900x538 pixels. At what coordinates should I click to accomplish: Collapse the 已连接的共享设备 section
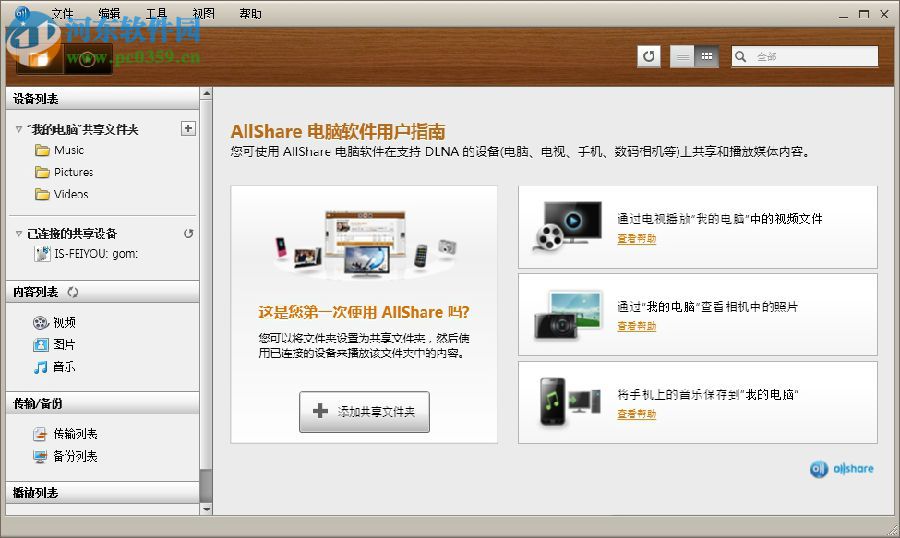coord(19,234)
